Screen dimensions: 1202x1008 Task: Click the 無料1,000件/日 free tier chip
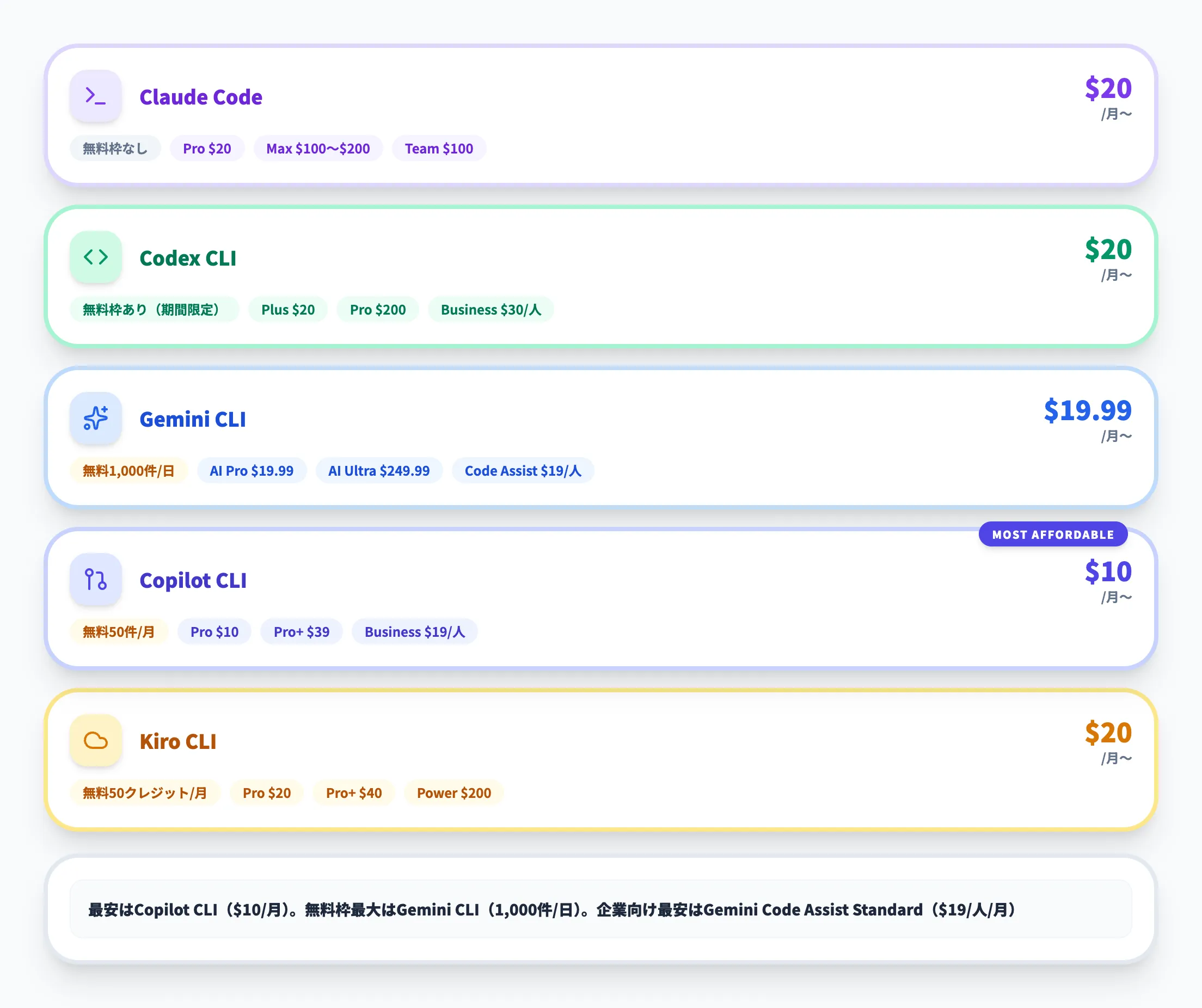(x=128, y=471)
